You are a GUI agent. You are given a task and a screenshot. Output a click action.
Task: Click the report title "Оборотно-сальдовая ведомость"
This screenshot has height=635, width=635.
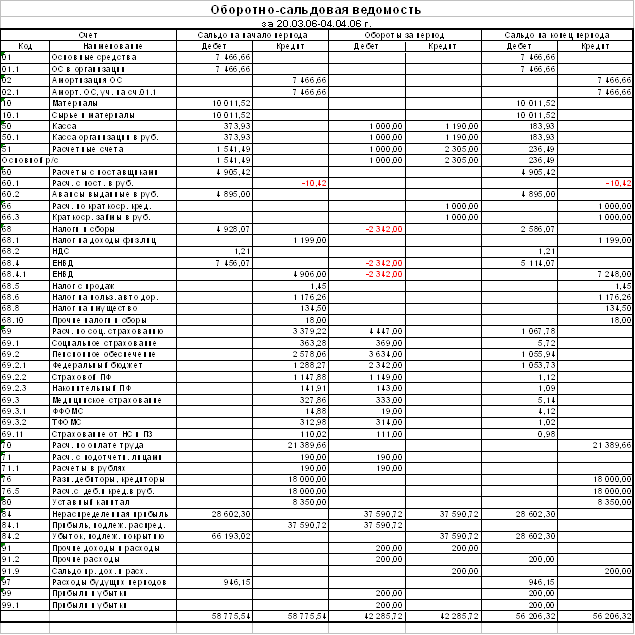pyautogui.click(x=317, y=10)
